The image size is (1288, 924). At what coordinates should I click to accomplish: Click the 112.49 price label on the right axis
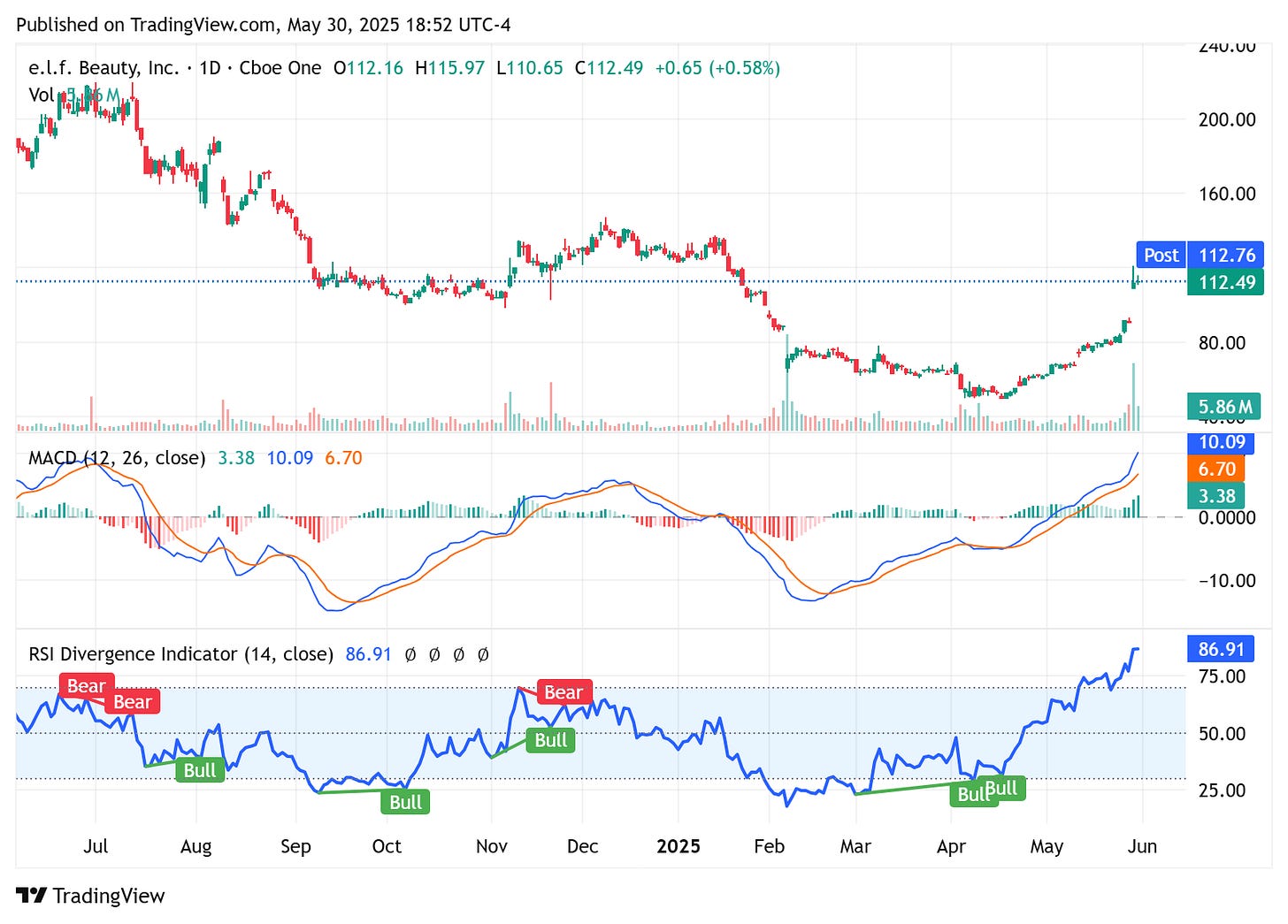click(x=1226, y=282)
